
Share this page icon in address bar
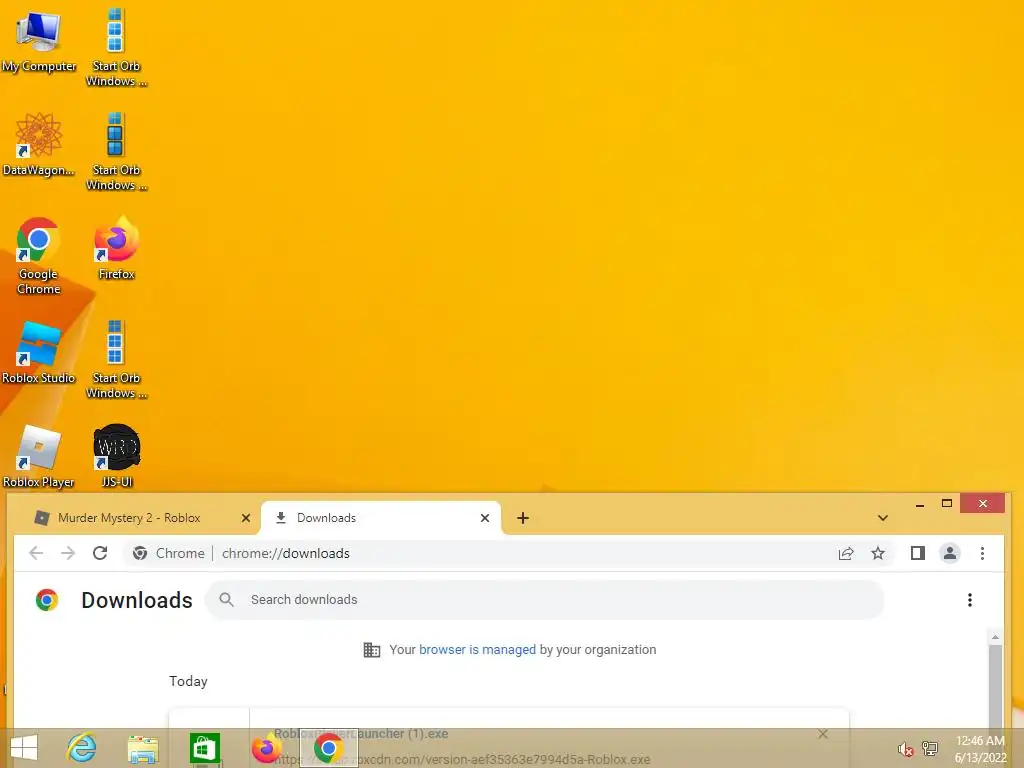[x=846, y=553]
